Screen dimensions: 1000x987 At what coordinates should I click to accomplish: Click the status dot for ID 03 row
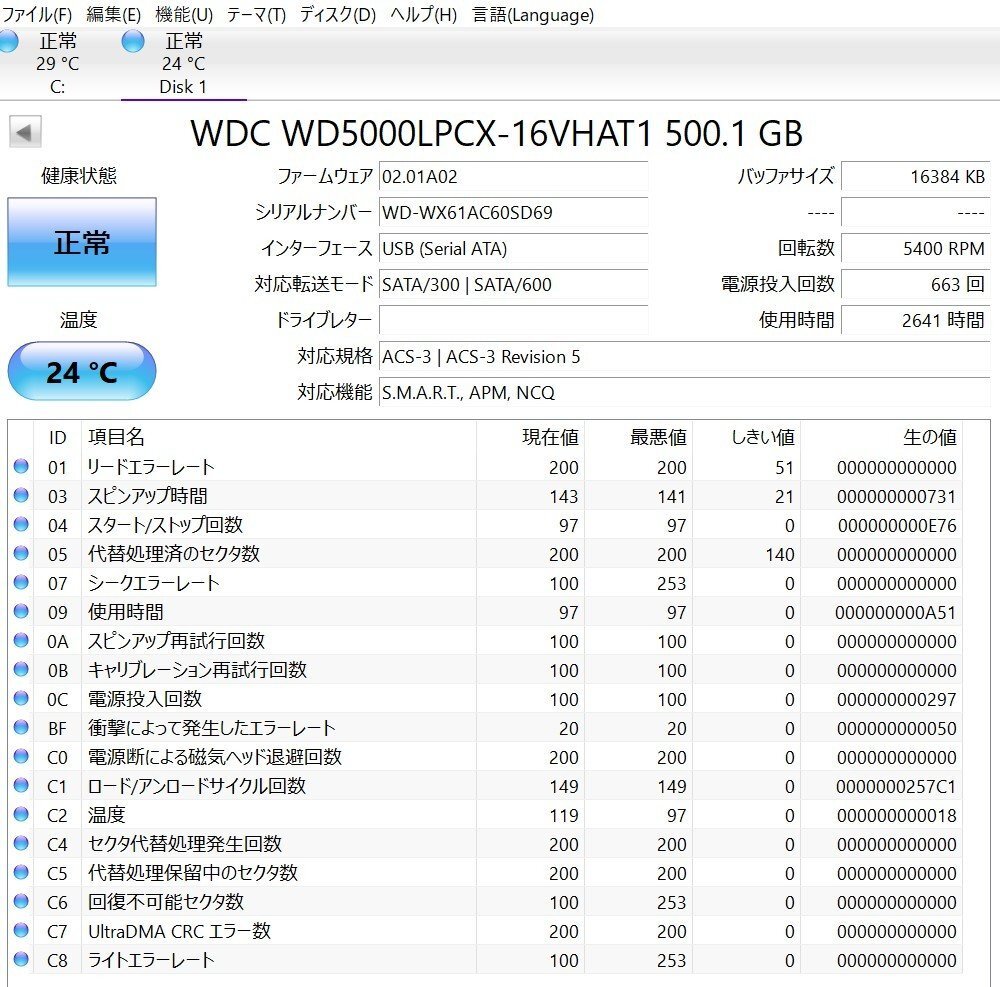tap(21, 495)
